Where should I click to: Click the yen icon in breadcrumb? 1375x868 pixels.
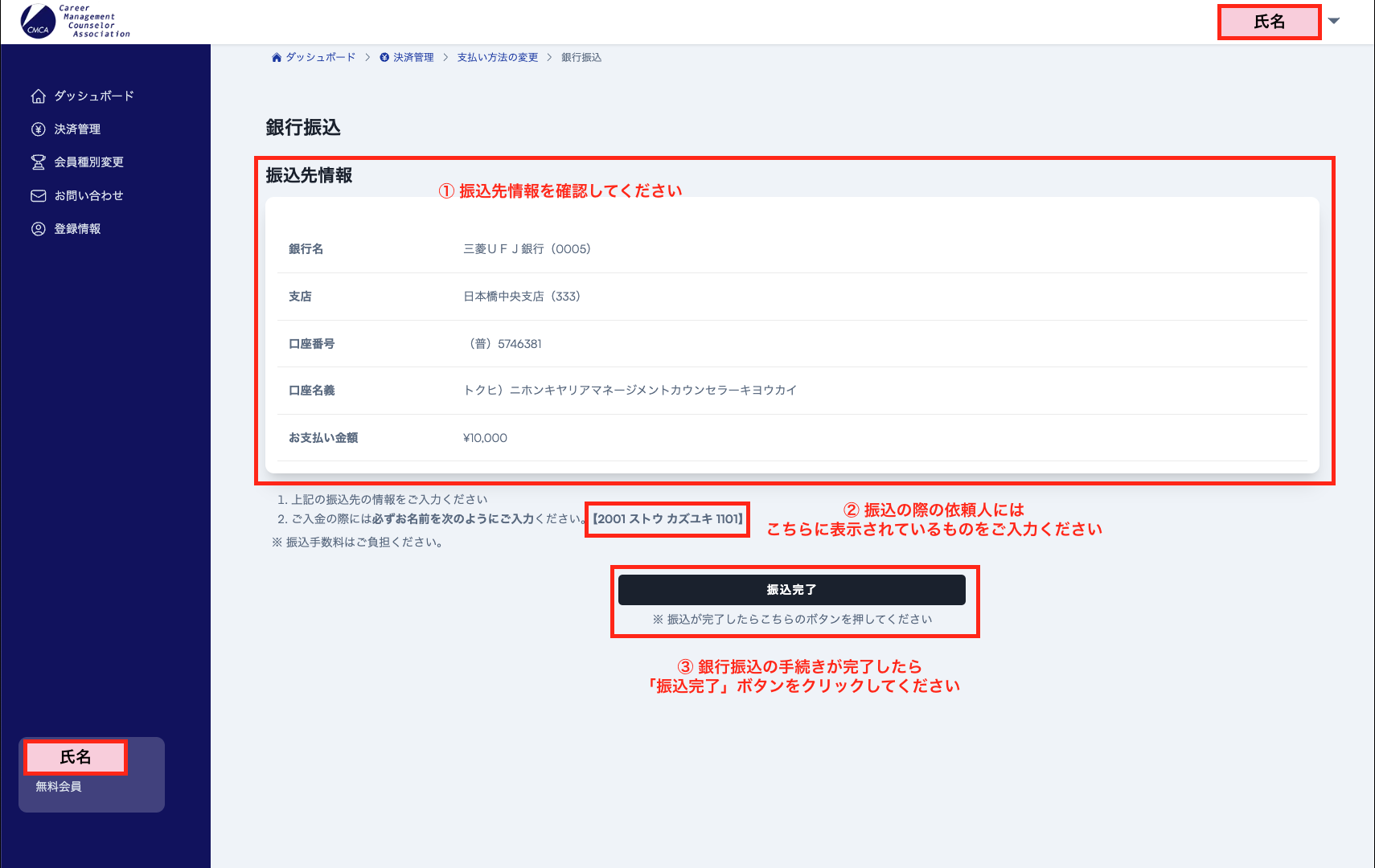click(384, 58)
